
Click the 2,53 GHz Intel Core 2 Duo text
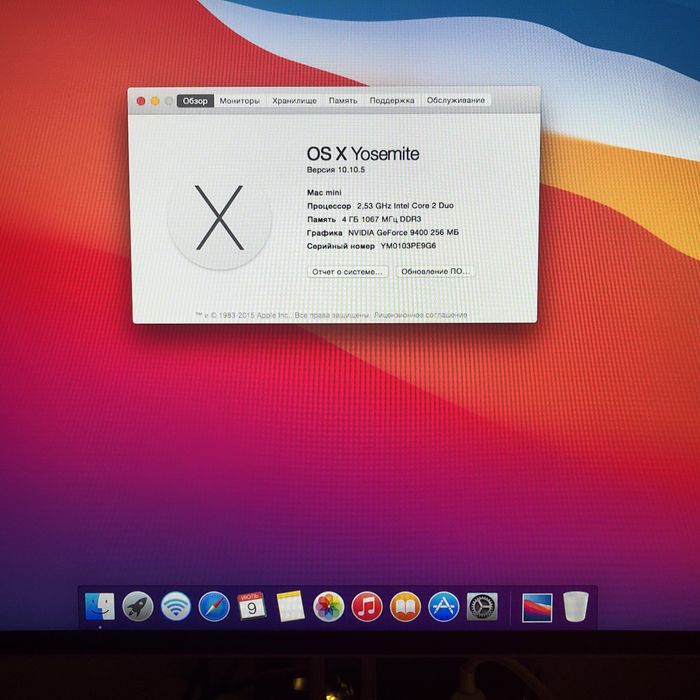click(405, 206)
